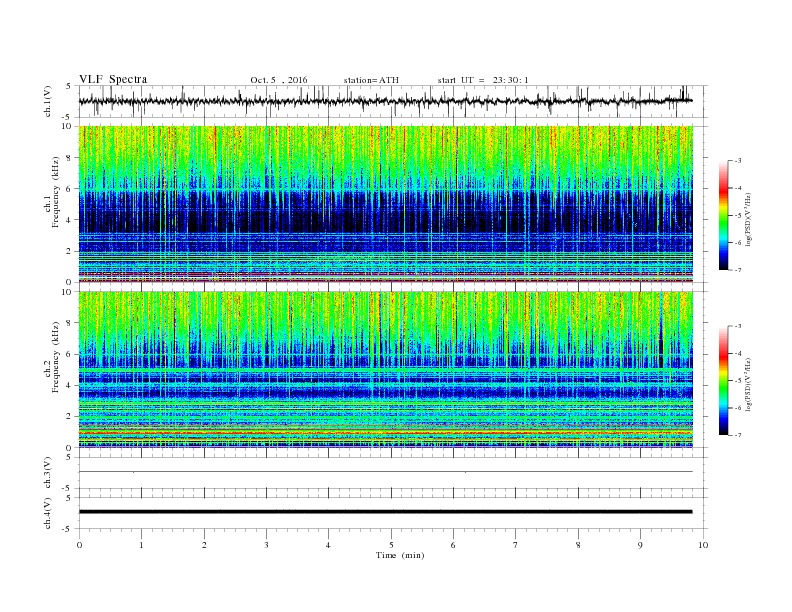Click the "9" time axis tick label
The height and width of the screenshot is (612, 792).
point(640,545)
